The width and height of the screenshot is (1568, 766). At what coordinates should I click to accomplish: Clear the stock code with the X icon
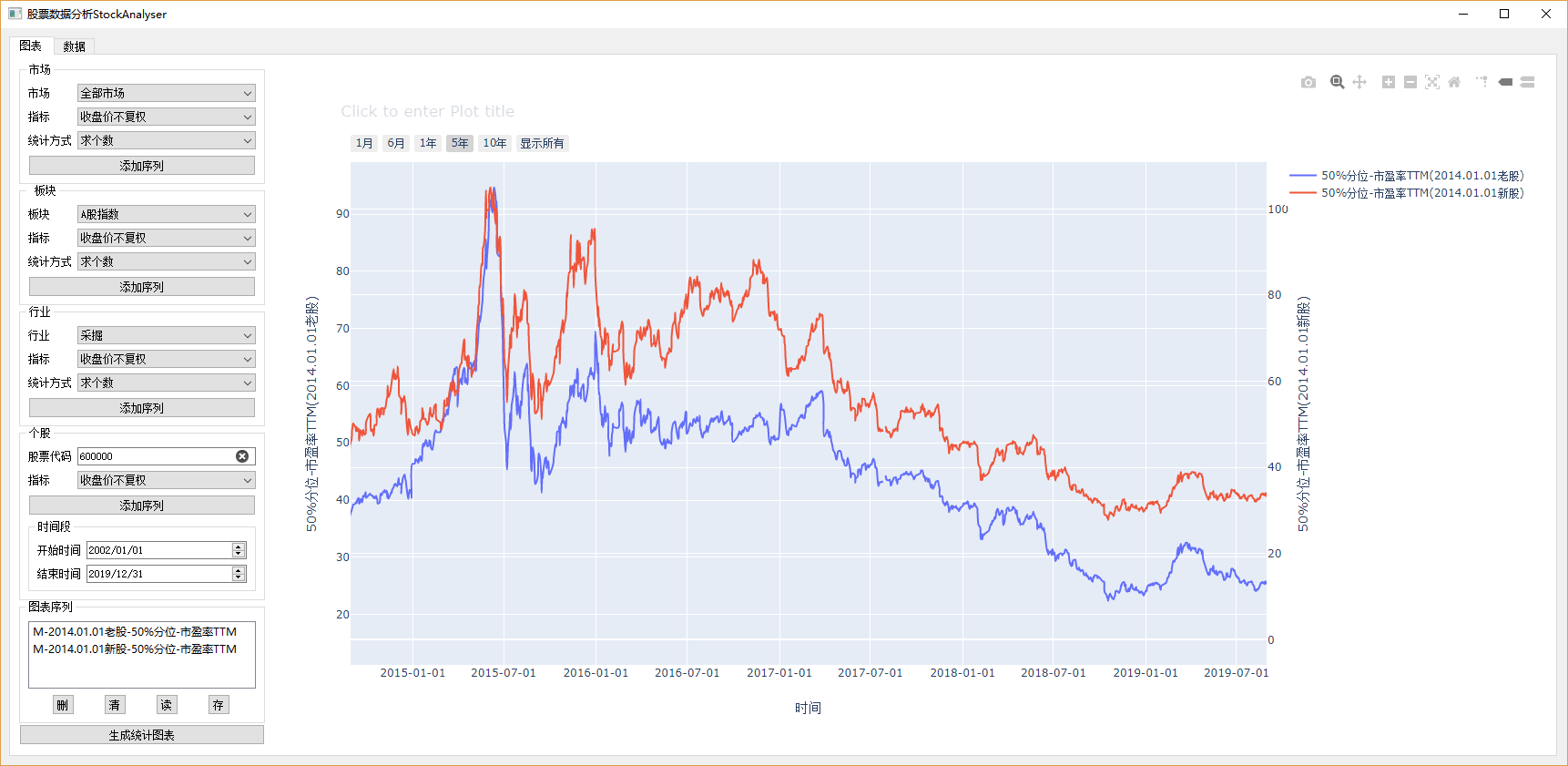click(x=242, y=456)
